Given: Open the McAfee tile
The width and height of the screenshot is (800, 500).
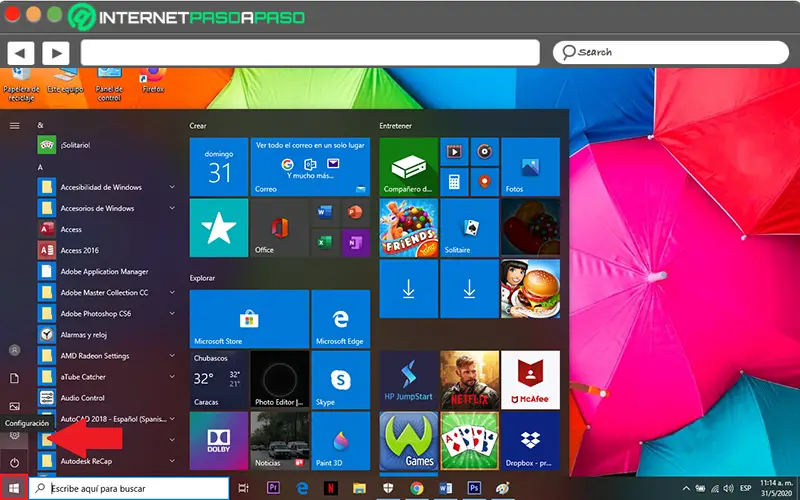Looking at the screenshot, I should pyautogui.click(x=530, y=380).
